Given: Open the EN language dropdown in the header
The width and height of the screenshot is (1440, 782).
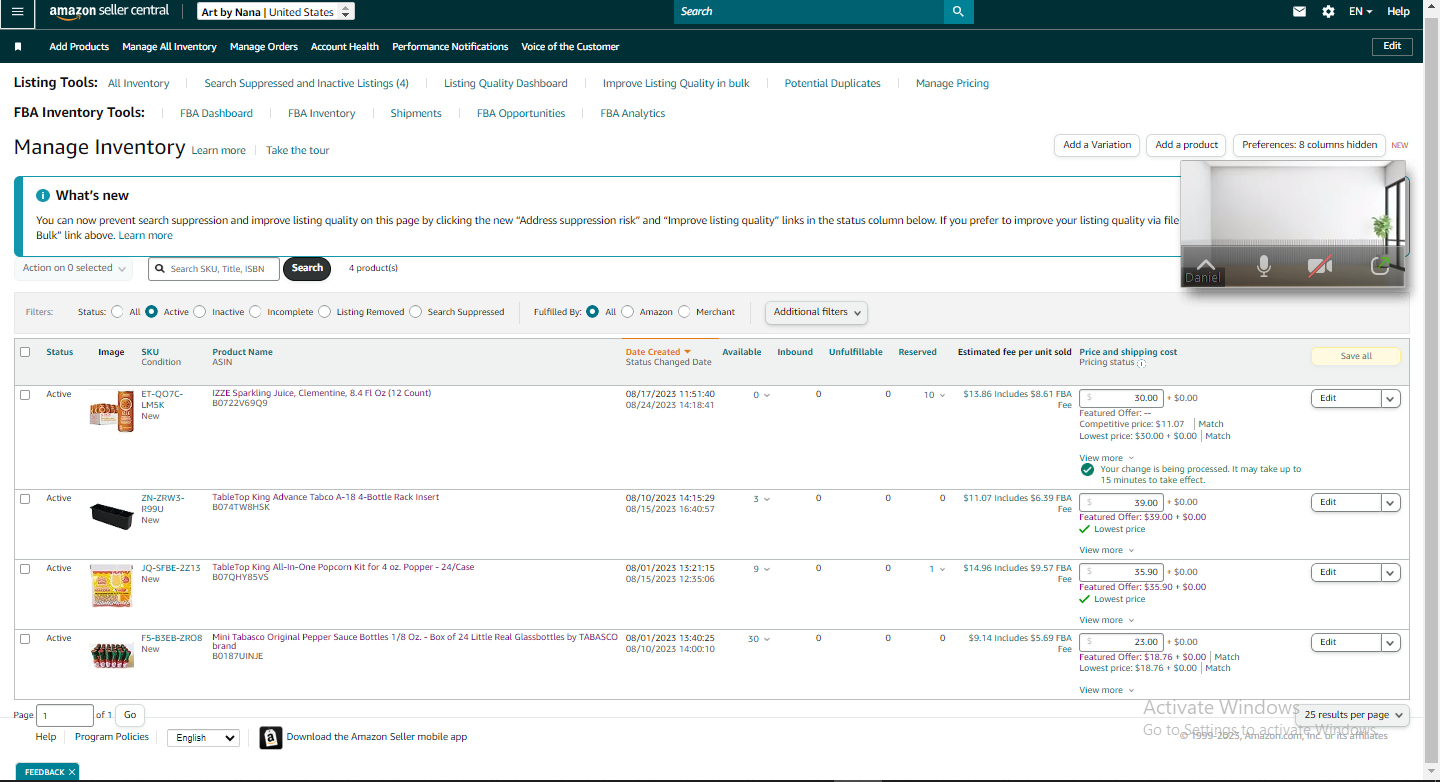Looking at the screenshot, I should click(x=1361, y=12).
